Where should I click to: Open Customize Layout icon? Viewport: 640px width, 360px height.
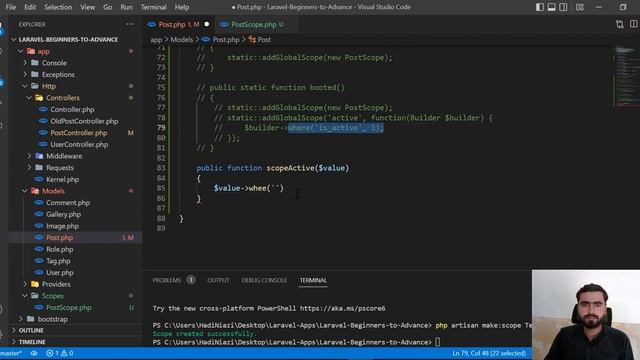580,7
